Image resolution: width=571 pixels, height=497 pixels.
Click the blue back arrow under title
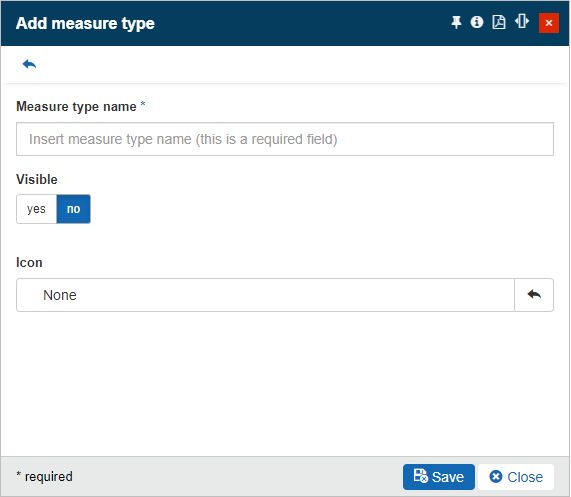click(x=29, y=64)
